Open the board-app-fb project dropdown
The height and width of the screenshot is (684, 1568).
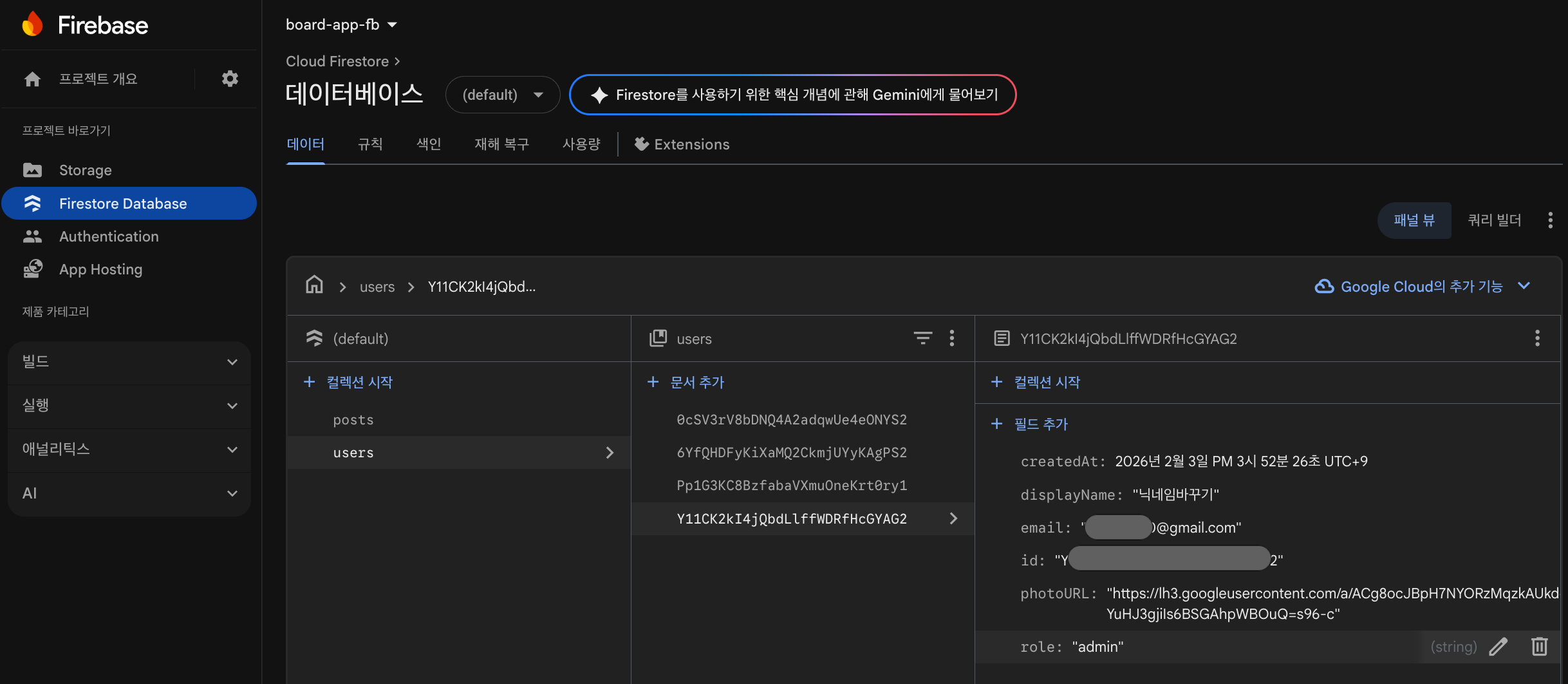341,24
